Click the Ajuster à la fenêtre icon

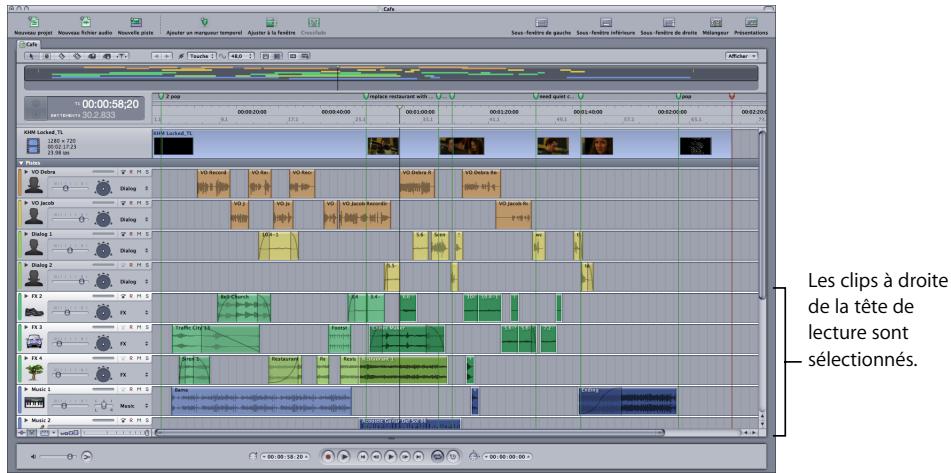[x=271, y=22]
